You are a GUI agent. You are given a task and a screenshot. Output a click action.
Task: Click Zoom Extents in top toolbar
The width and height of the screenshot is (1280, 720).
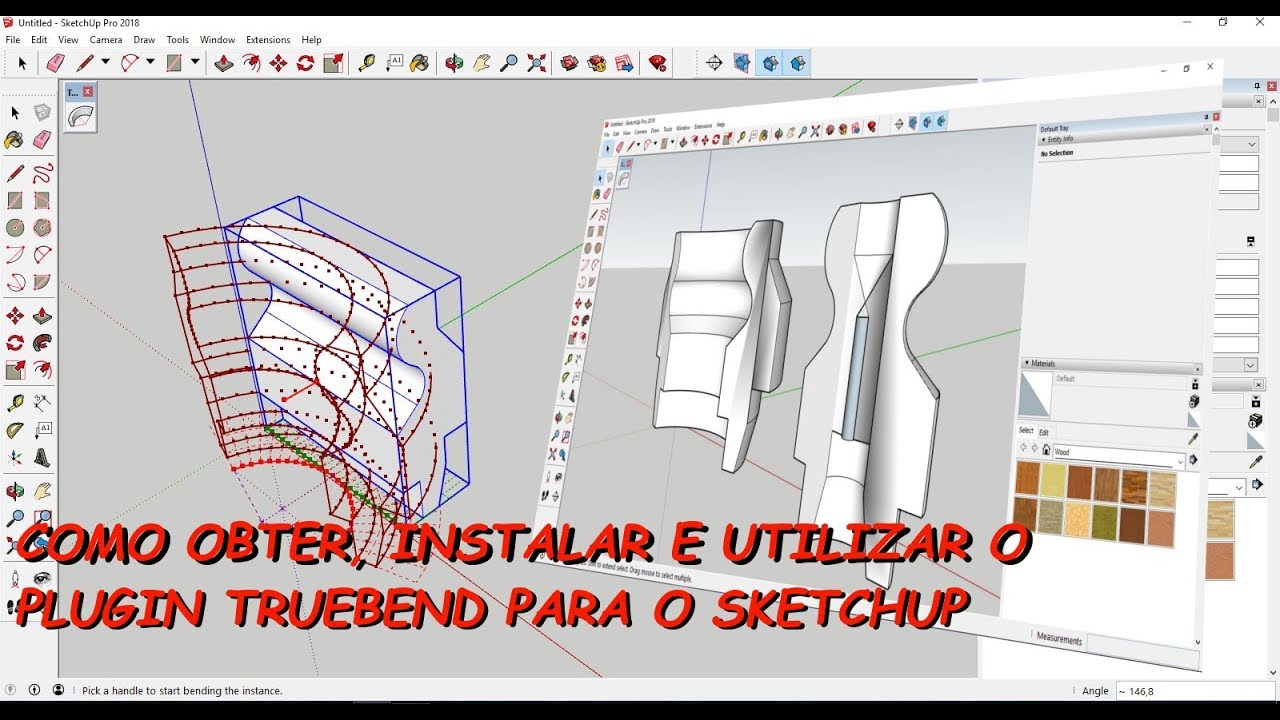coord(536,64)
